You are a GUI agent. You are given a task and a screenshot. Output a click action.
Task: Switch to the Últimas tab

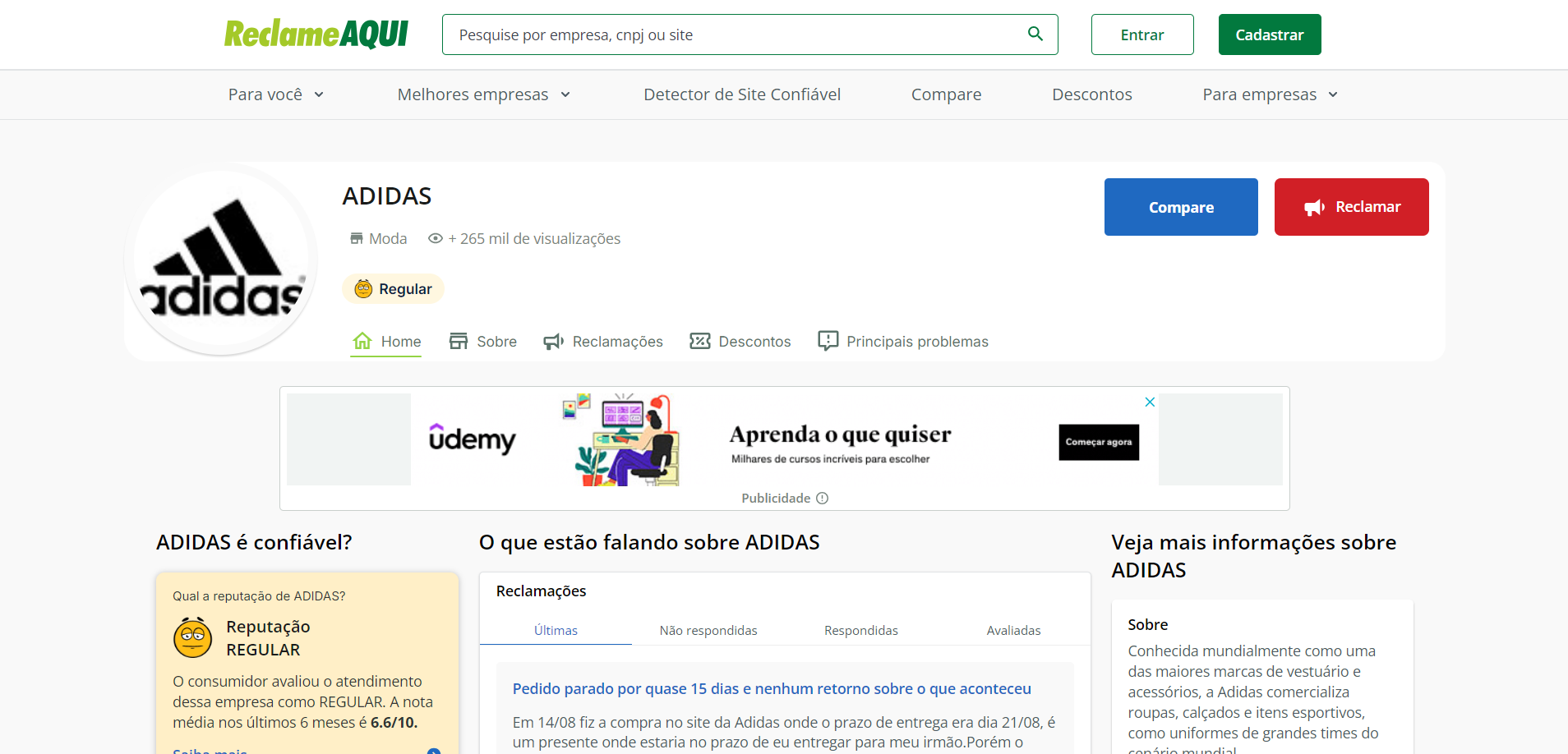tap(556, 630)
